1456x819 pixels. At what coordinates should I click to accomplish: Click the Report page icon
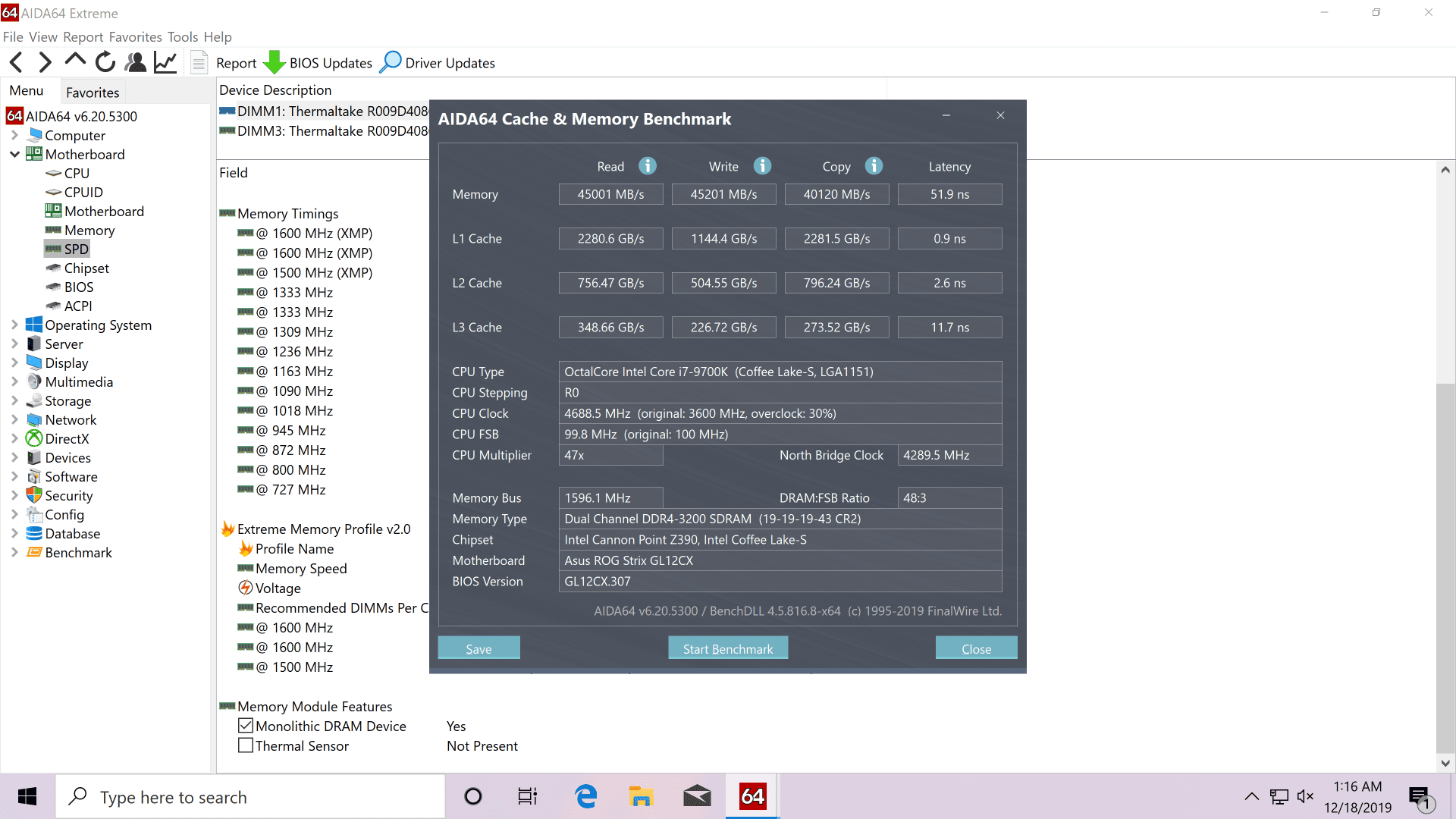199,62
